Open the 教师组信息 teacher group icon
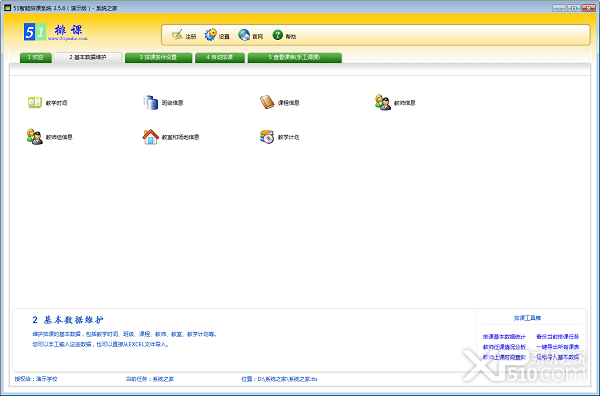The width and height of the screenshot is (600, 396). point(35,137)
